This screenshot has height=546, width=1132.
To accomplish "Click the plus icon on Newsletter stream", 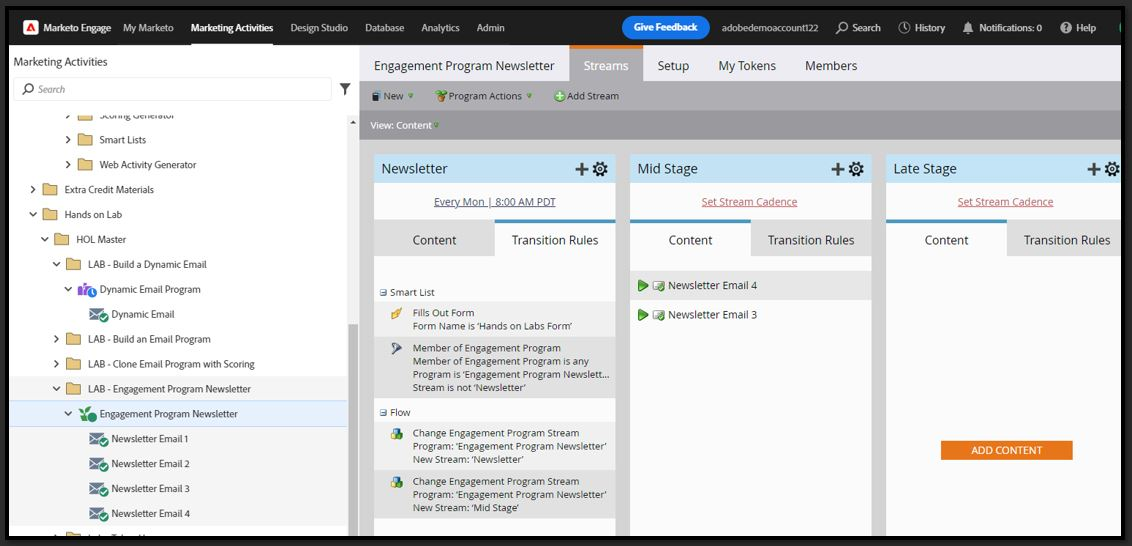I will tap(581, 169).
